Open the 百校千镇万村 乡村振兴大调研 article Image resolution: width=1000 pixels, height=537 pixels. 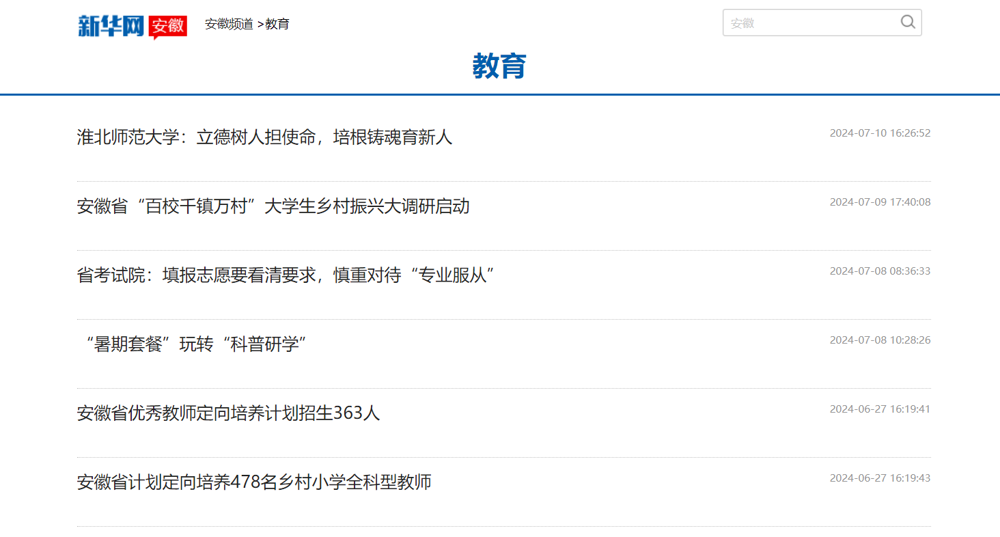(273, 206)
